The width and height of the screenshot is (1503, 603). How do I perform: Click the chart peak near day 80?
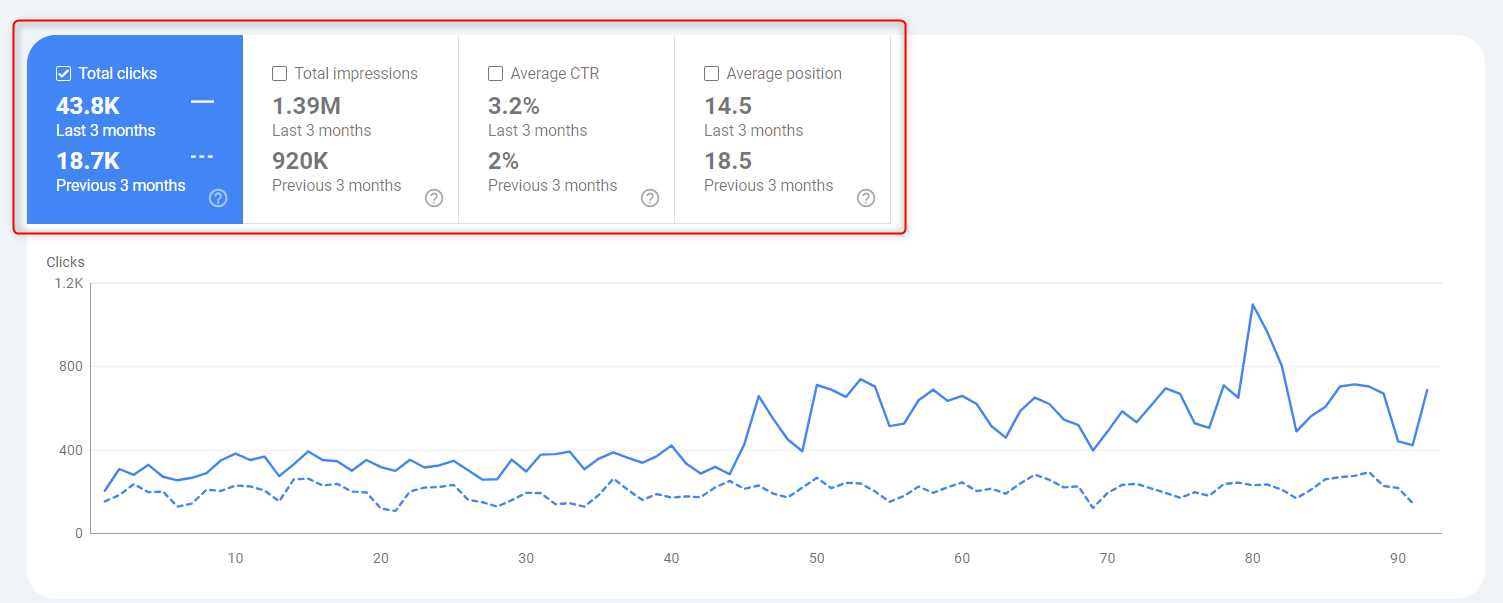(1253, 304)
